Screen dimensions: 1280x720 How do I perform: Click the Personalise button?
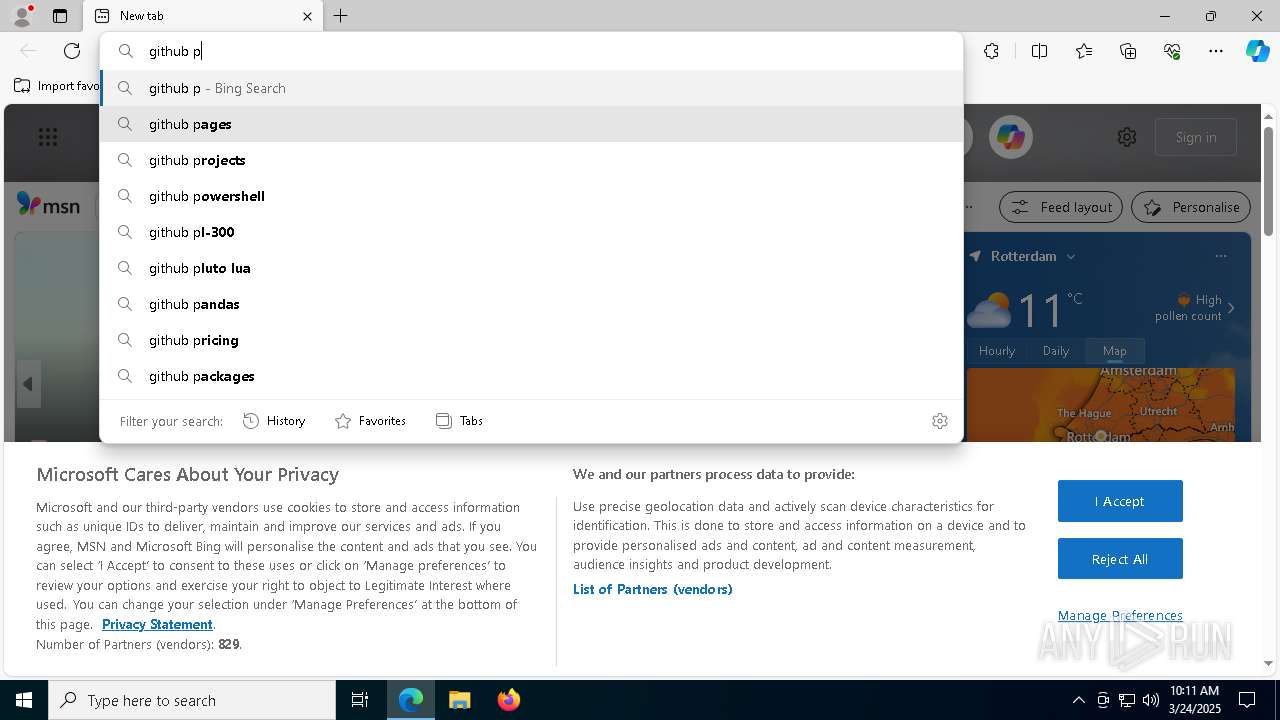[1191, 207]
